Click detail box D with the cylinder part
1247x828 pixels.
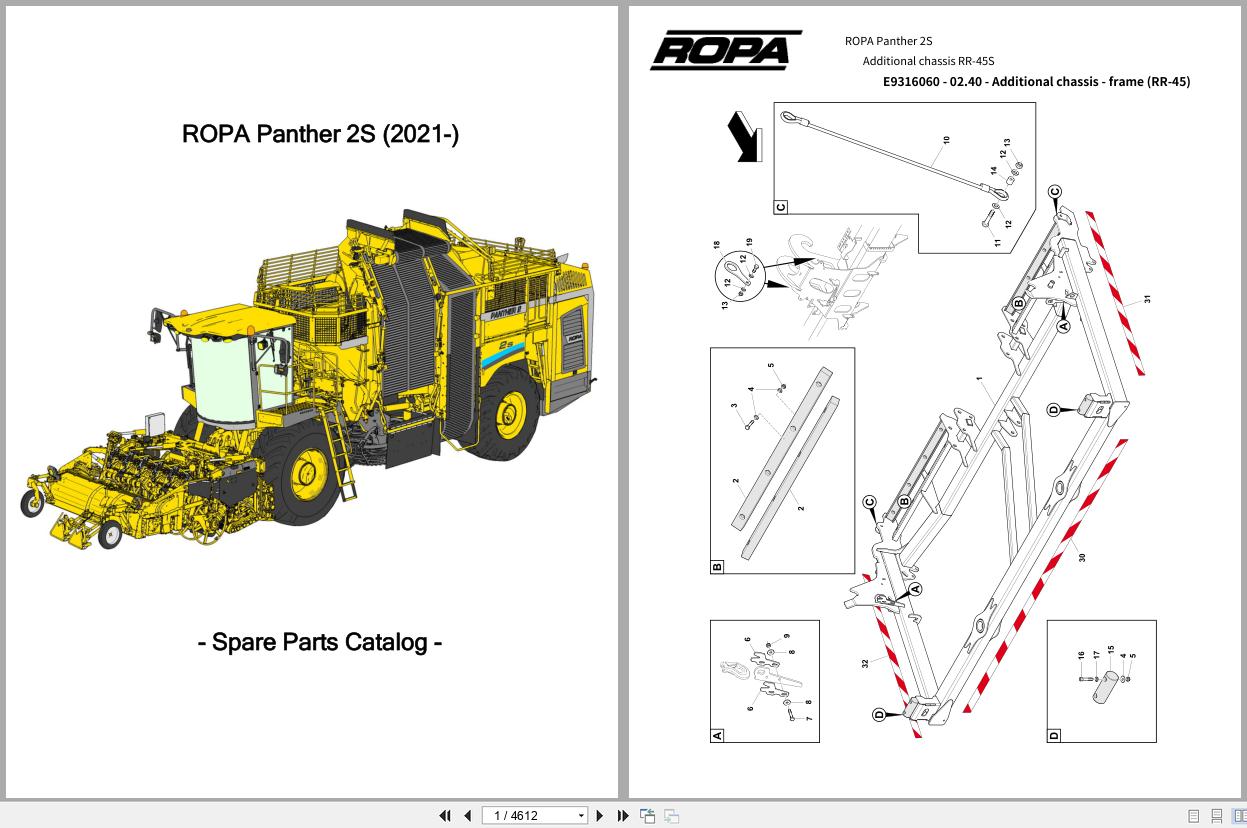coord(1101,681)
